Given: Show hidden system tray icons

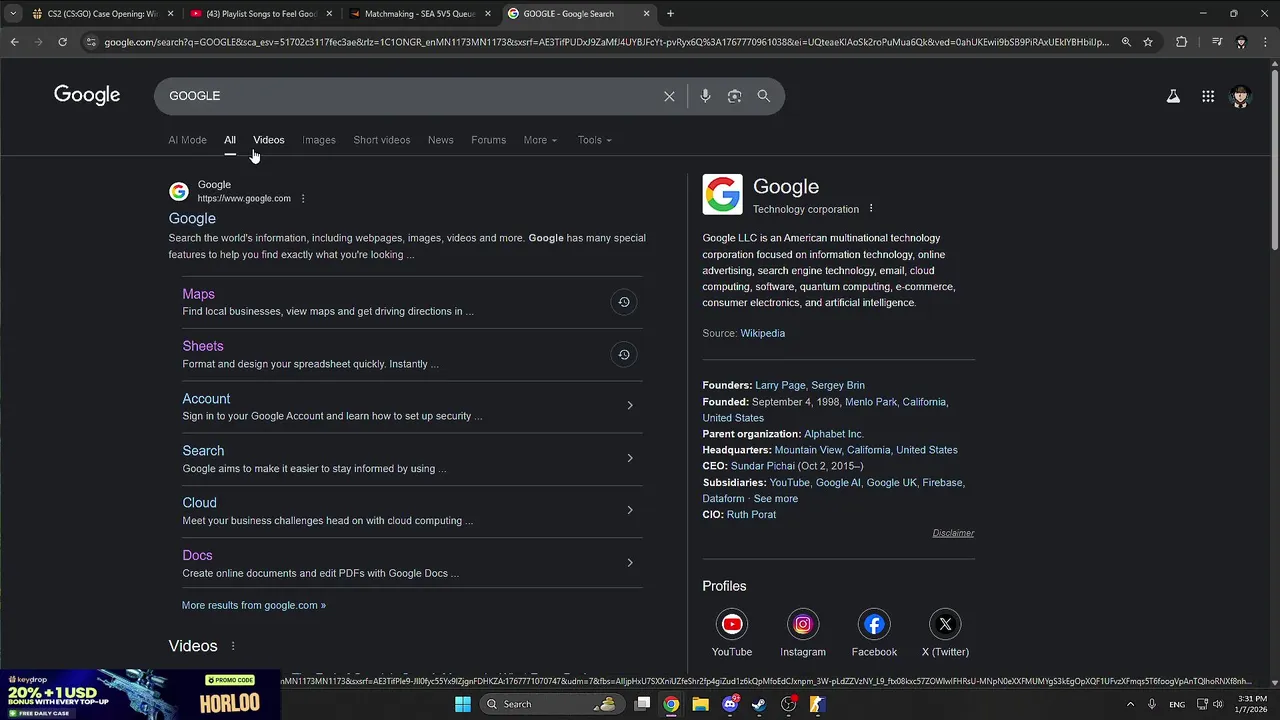Looking at the screenshot, I should 1131,704.
